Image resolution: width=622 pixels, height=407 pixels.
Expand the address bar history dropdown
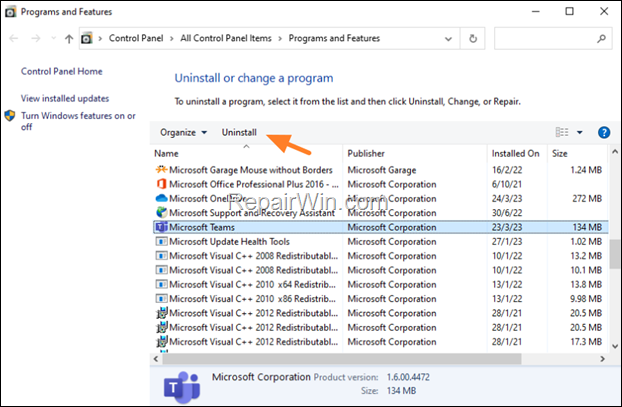click(x=448, y=39)
